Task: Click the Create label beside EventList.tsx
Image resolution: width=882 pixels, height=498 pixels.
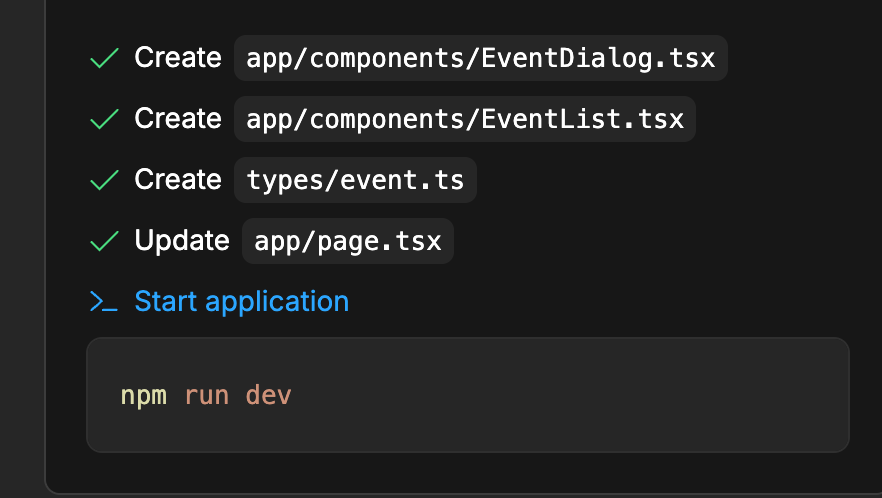Action: tap(178, 118)
